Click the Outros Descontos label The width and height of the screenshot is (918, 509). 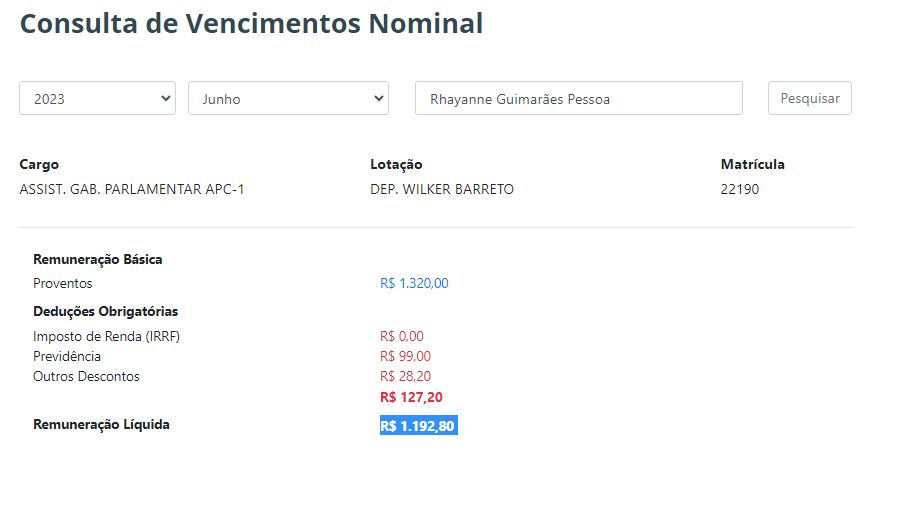pos(86,376)
